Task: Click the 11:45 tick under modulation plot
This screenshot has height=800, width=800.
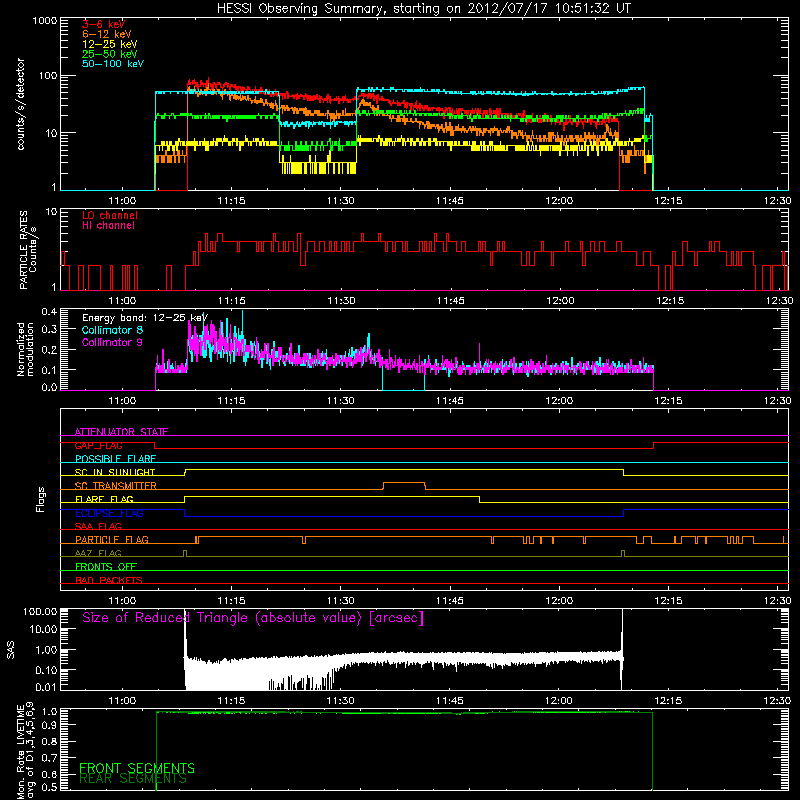Action: [450, 401]
